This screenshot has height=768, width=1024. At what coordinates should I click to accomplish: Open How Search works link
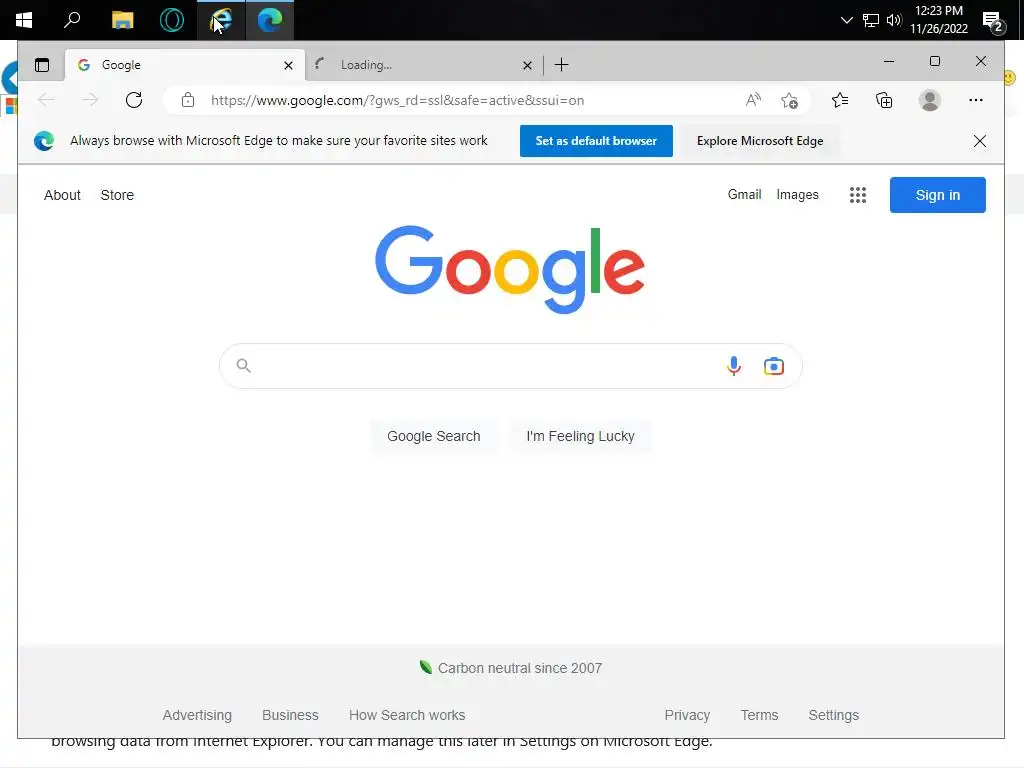pos(407,715)
